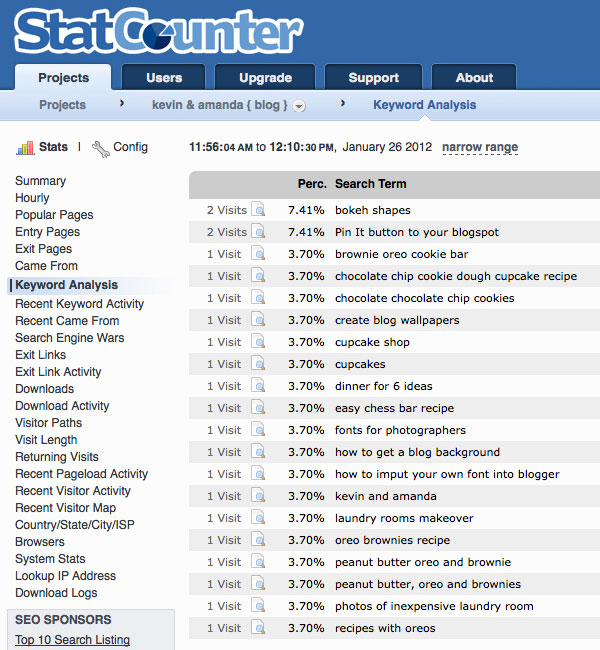
Task: Open Recent Visitor Activity
Action: click(x=73, y=491)
